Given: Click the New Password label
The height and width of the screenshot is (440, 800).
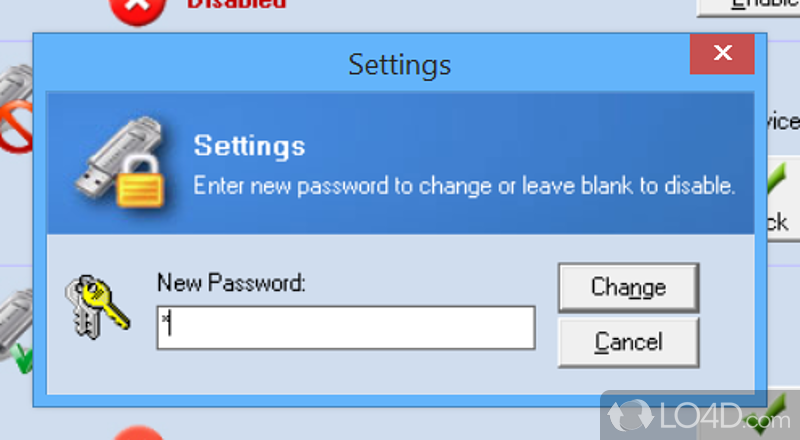Looking at the screenshot, I should point(230,283).
